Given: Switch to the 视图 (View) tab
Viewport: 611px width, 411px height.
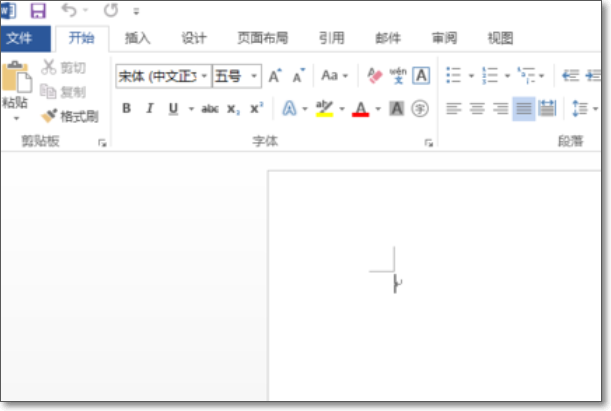Looking at the screenshot, I should point(500,38).
